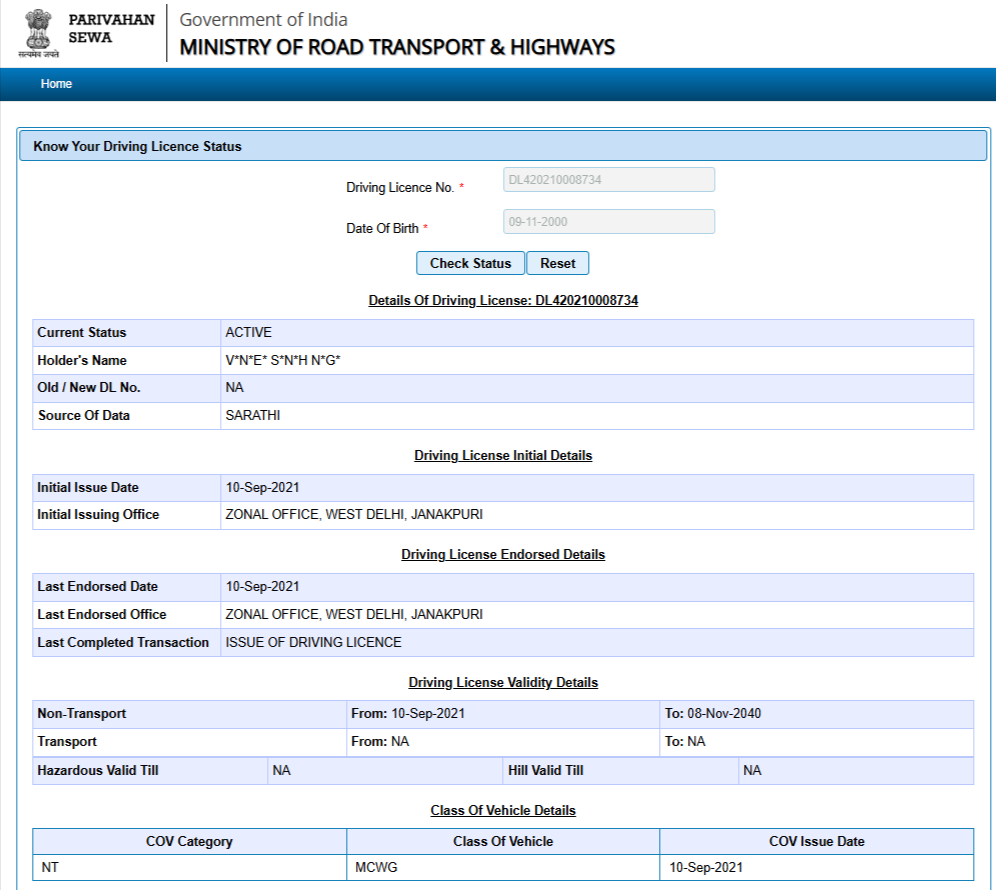
Task: Click the COV Category column header
Action: click(189, 842)
